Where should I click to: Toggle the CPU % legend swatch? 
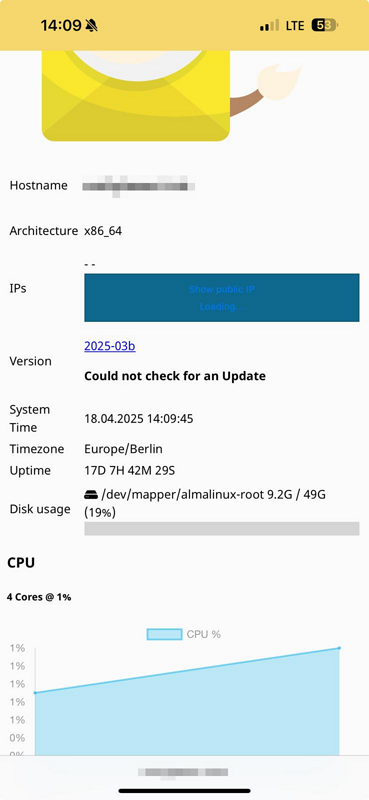click(164, 634)
